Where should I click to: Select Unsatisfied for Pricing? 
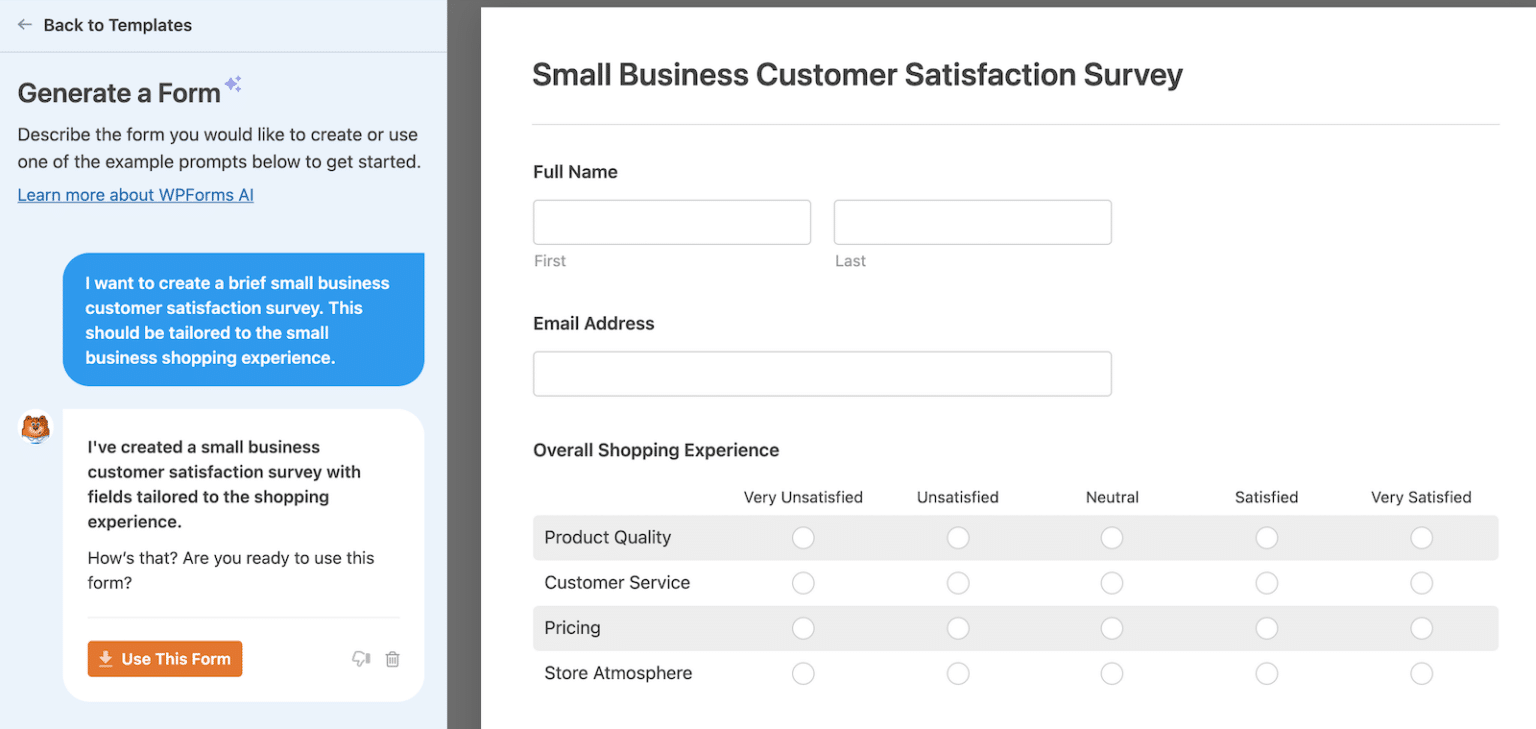(958, 629)
